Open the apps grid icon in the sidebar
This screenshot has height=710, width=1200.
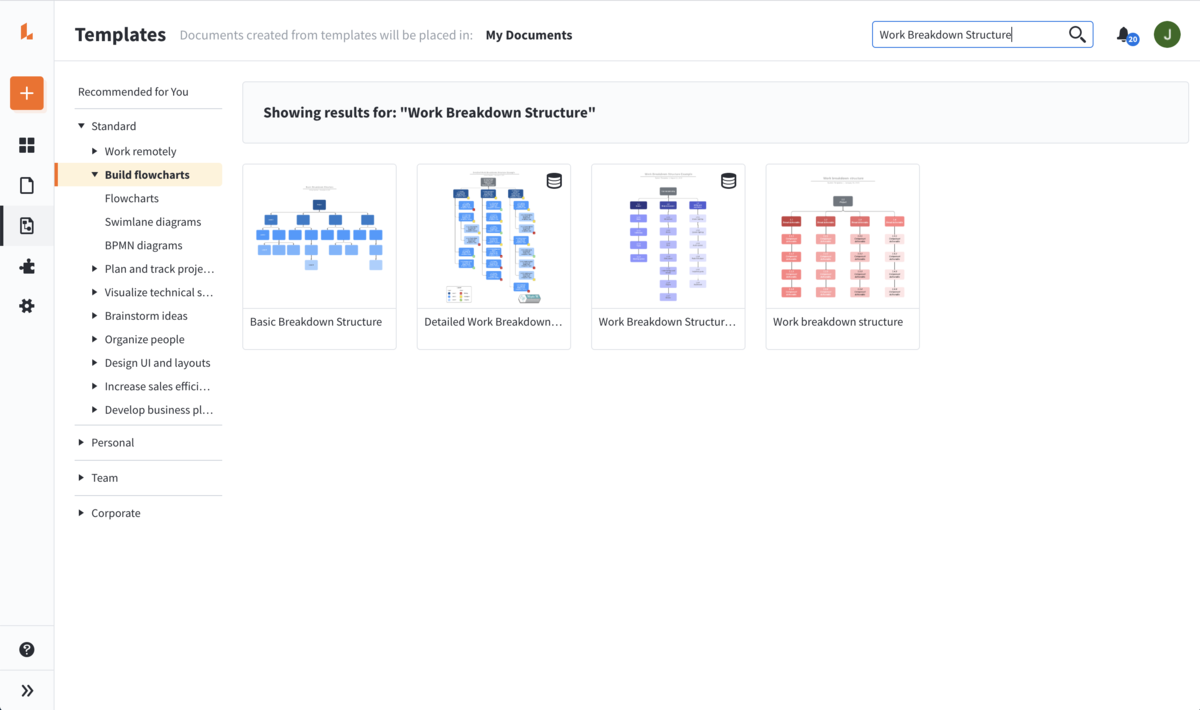26,145
